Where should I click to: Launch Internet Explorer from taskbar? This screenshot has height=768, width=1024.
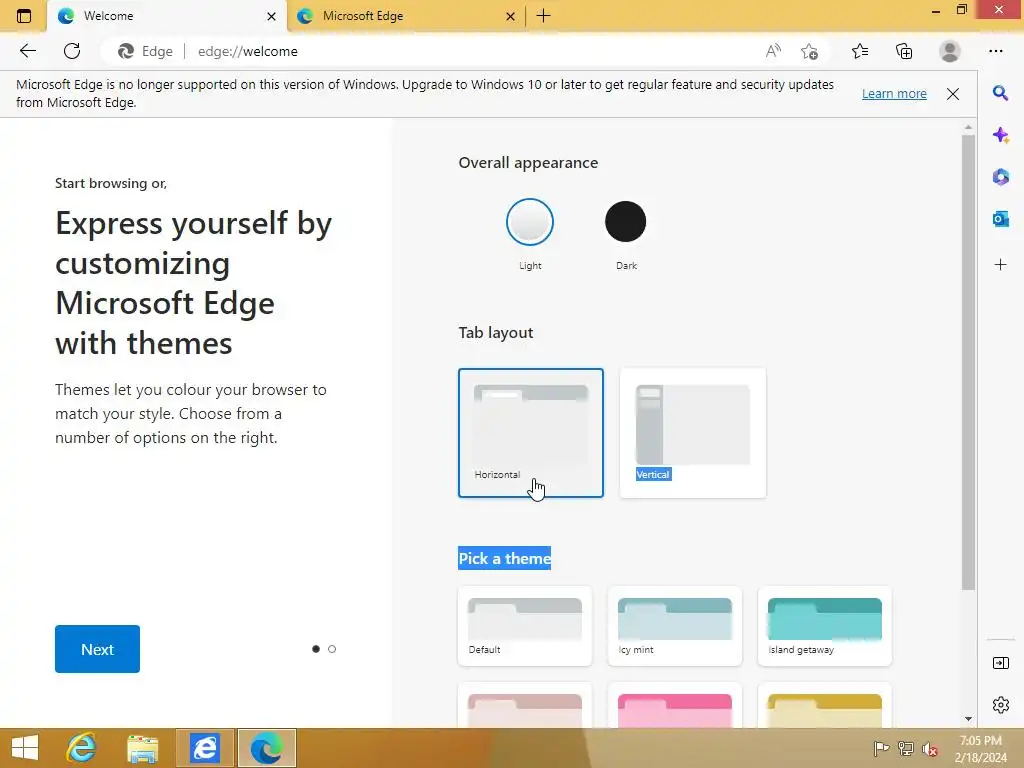coord(81,748)
